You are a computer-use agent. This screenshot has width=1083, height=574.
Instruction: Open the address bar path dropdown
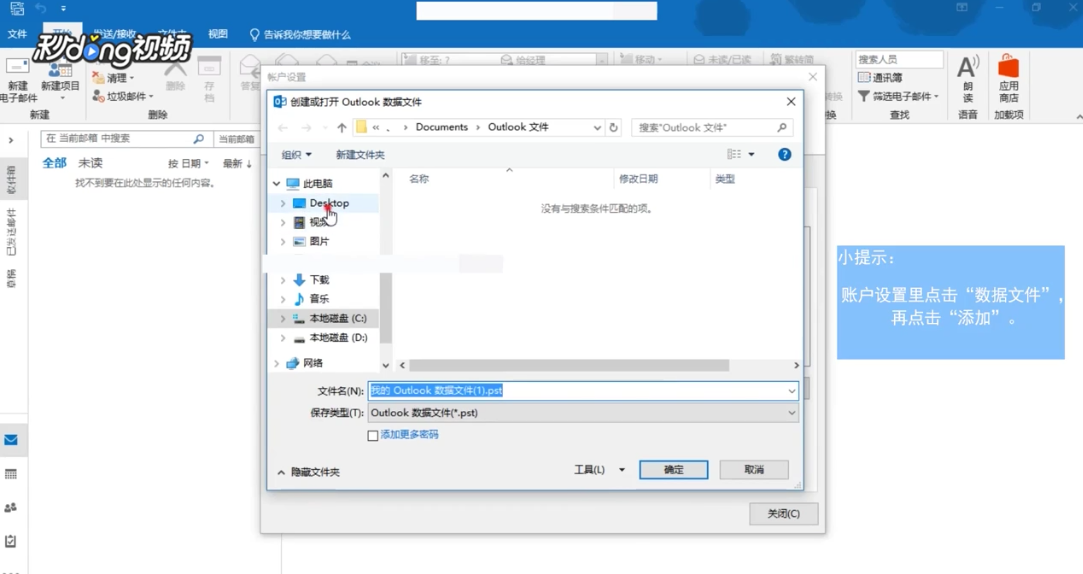coord(597,128)
